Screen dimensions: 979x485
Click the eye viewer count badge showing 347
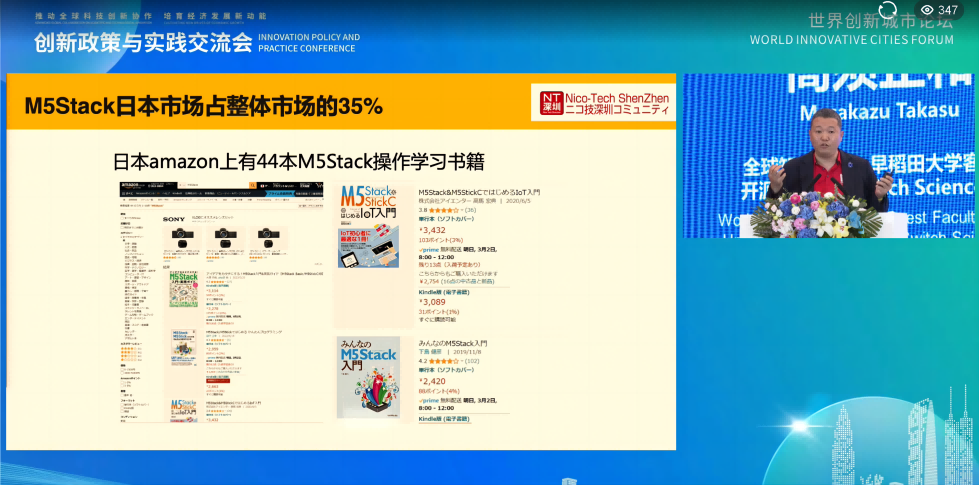point(939,10)
